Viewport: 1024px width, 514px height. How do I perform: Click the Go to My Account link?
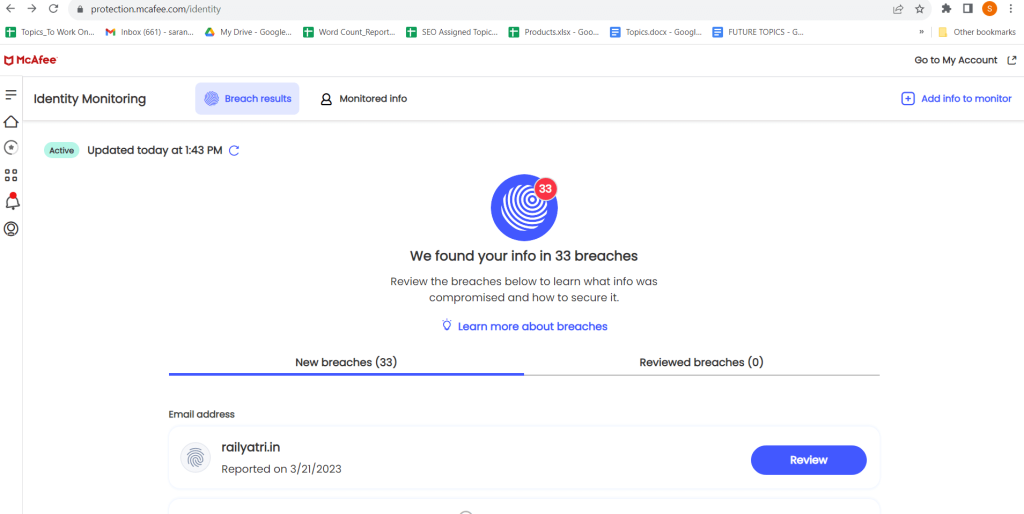click(956, 60)
